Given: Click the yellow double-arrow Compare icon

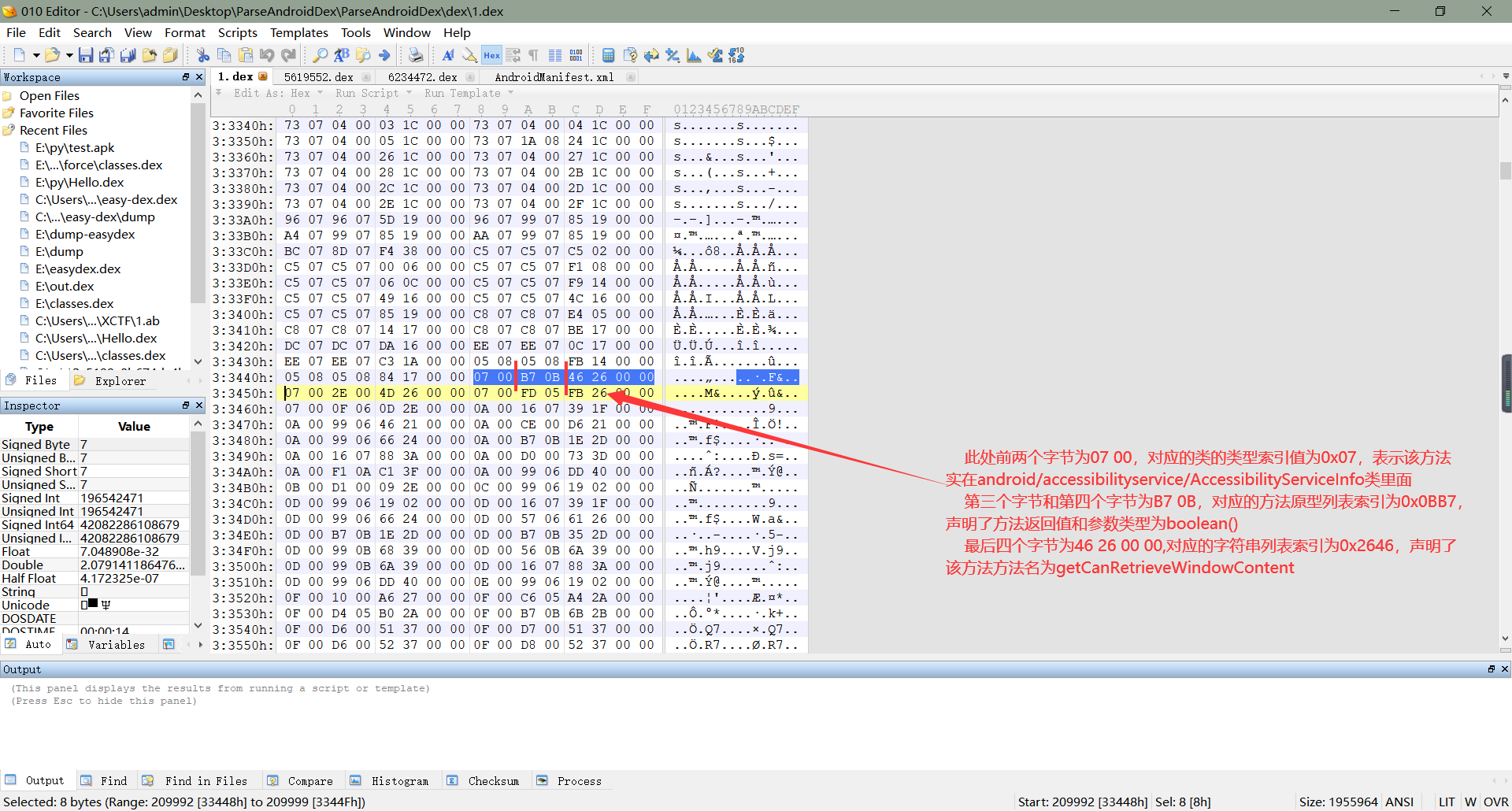Looking at the screenshot, I should 651,55.
